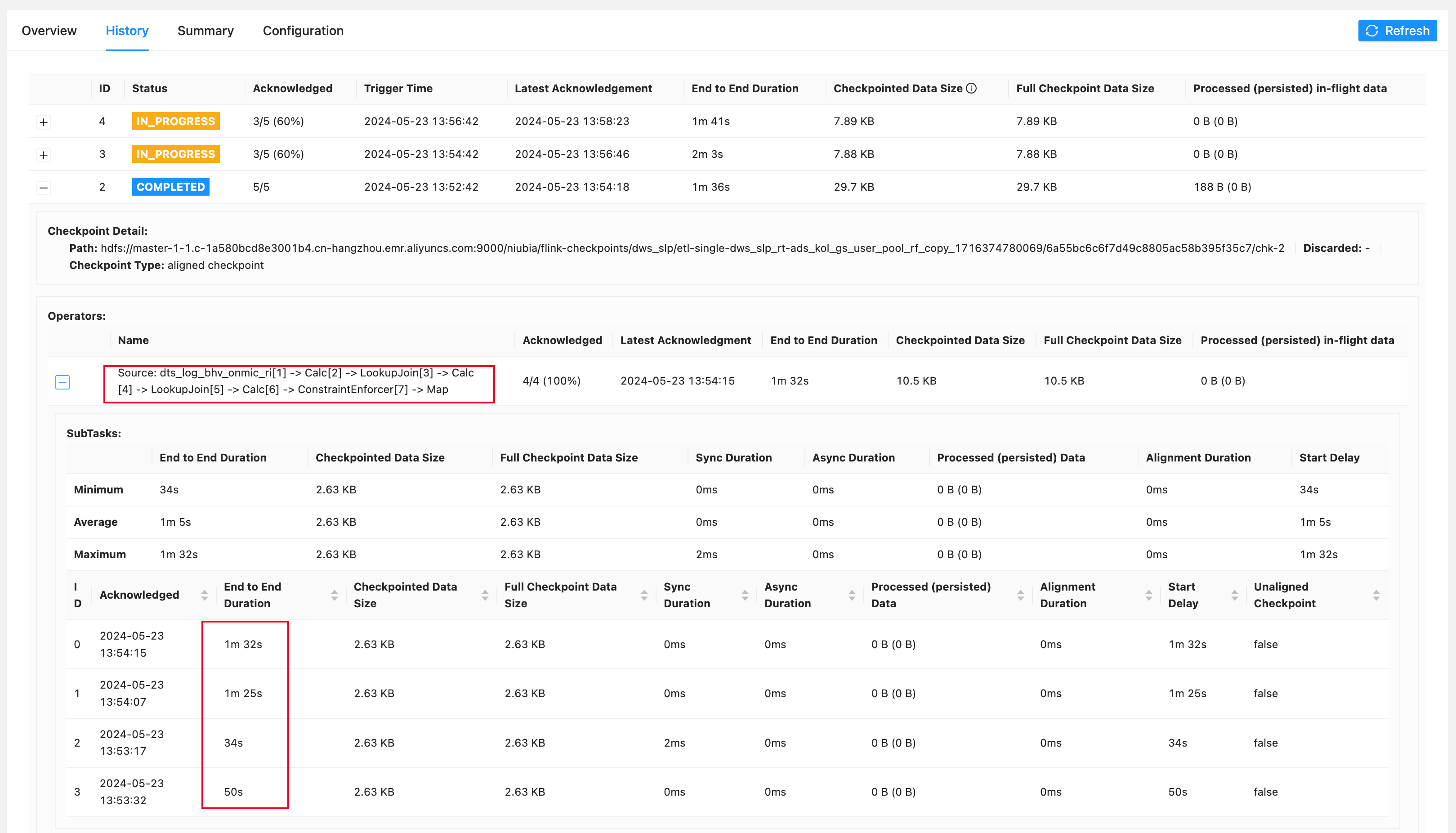Click subtask 2's 2ms Sync Duration
Image resolution: width=1456 pixels, height=833 pixels.
[674, 743]
